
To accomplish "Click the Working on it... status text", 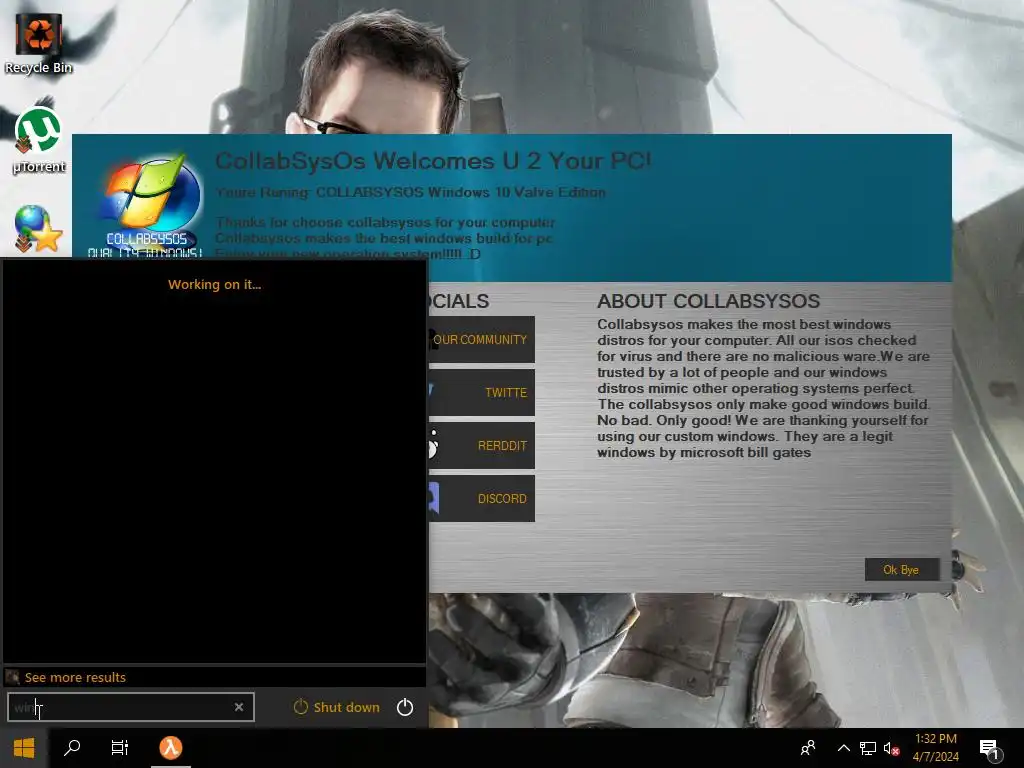I will (x=214, y=284).
